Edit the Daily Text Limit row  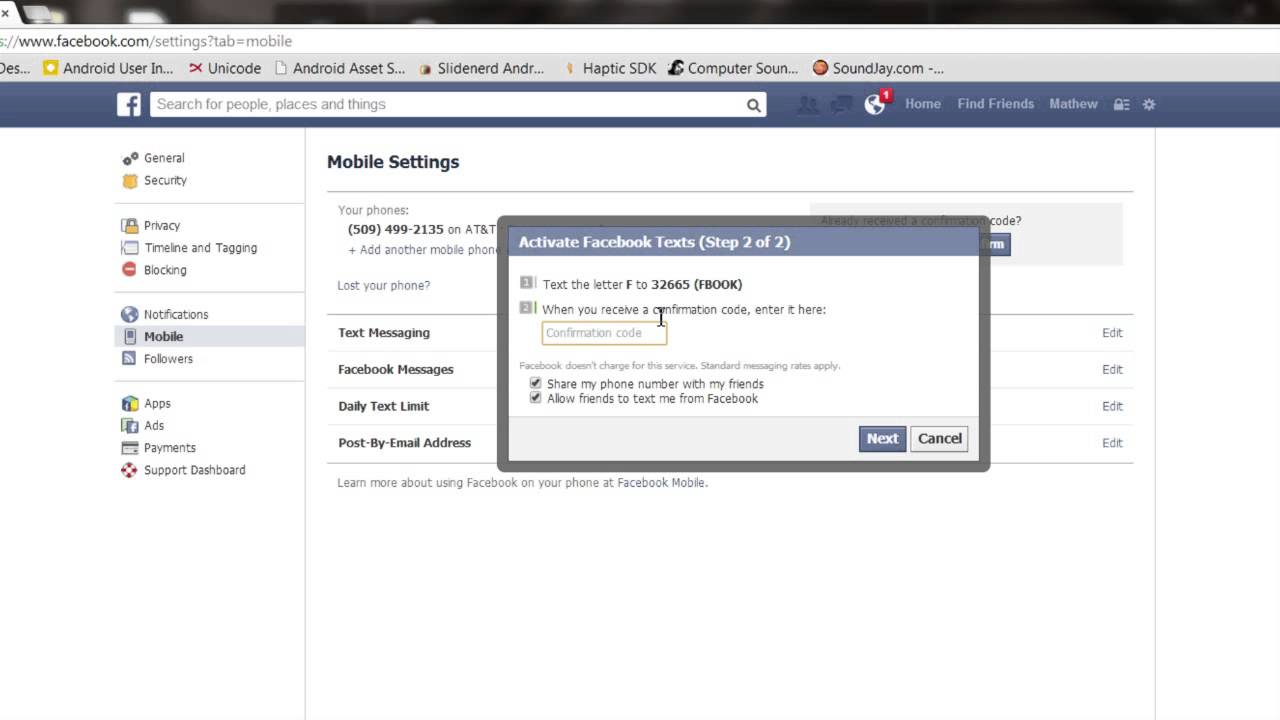coord(1112,407)
